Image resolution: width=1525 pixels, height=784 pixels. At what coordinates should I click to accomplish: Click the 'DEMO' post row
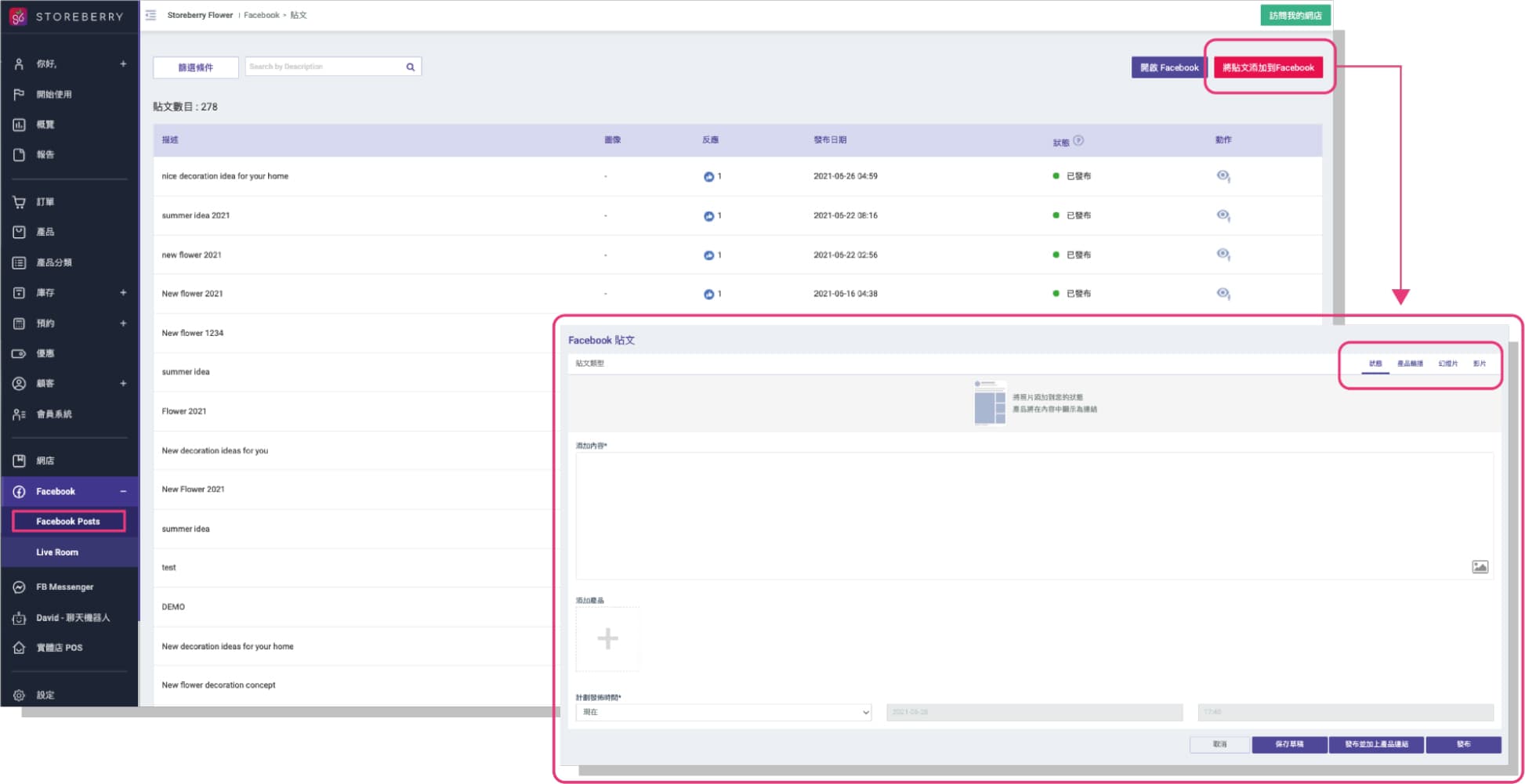tap(353, 607)
